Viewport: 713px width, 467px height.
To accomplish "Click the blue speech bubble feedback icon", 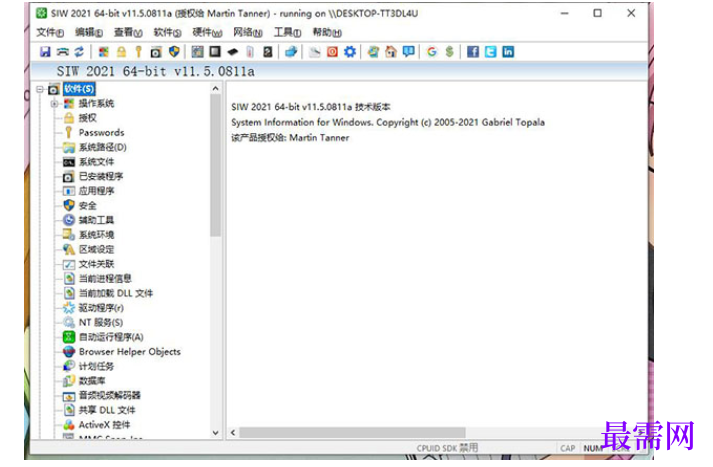I will point(408,52).
